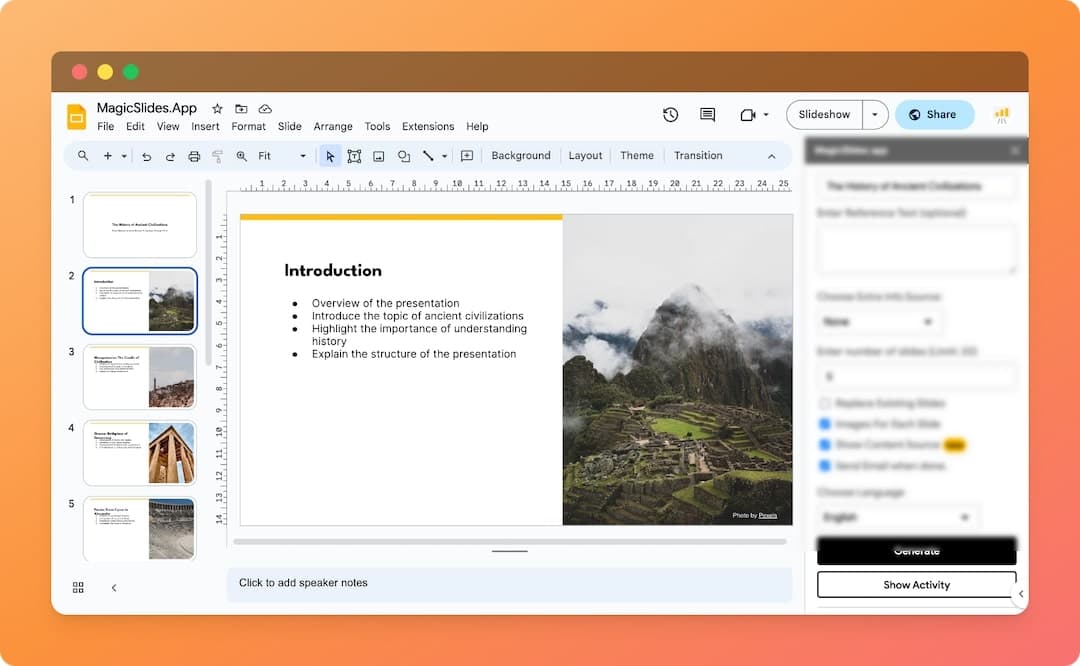
Task: Select the text box tool
Action: (354, 156)
